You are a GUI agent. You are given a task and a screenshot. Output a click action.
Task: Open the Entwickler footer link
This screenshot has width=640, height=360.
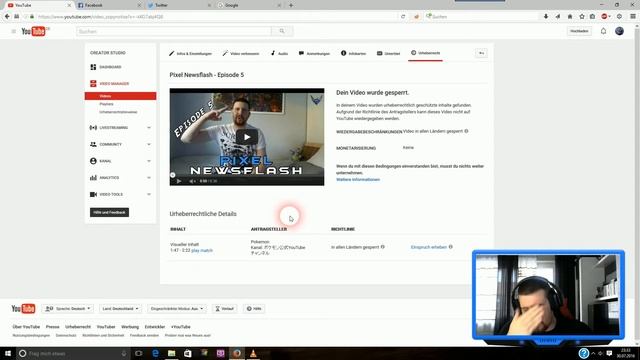point(155,327)
